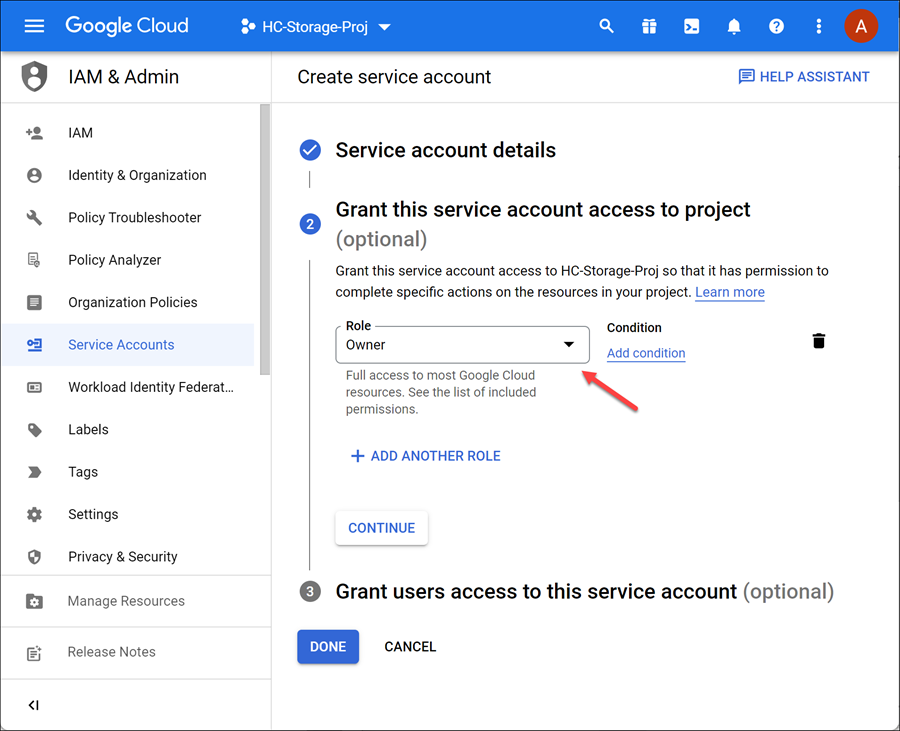Image resolution: width=900 pixels, height=731 pixels.
Task: Open the hamburger navigation menu
Action: (x=34, y=26)
